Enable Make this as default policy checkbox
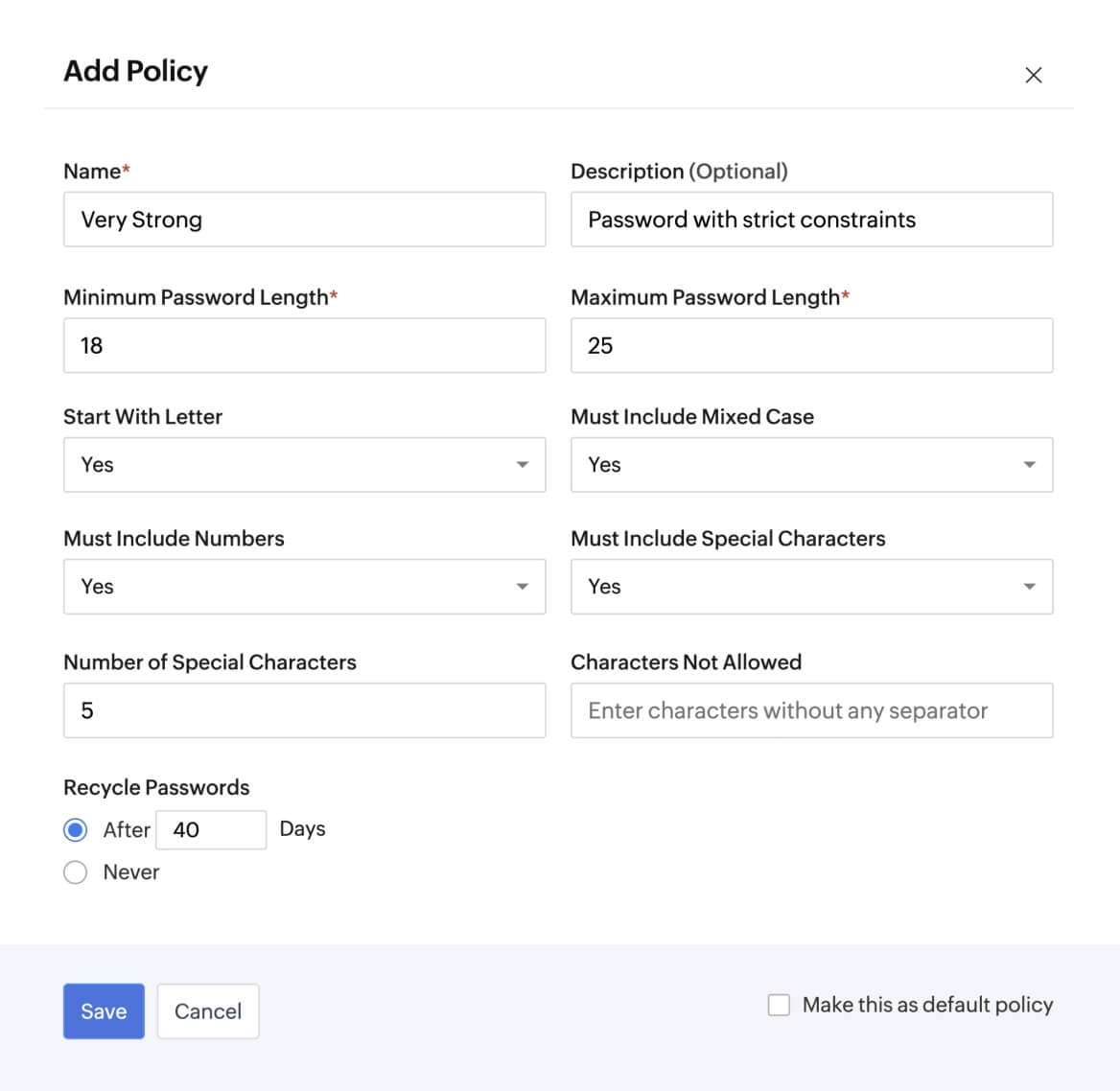This screenshot has width=1120, height=1091. click(778, 1005)
